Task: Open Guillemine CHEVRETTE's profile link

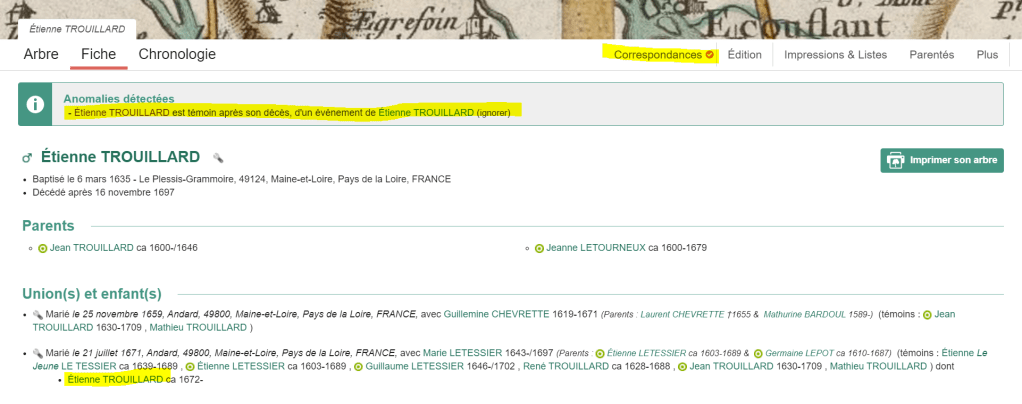Action: (x=496, y=314)
